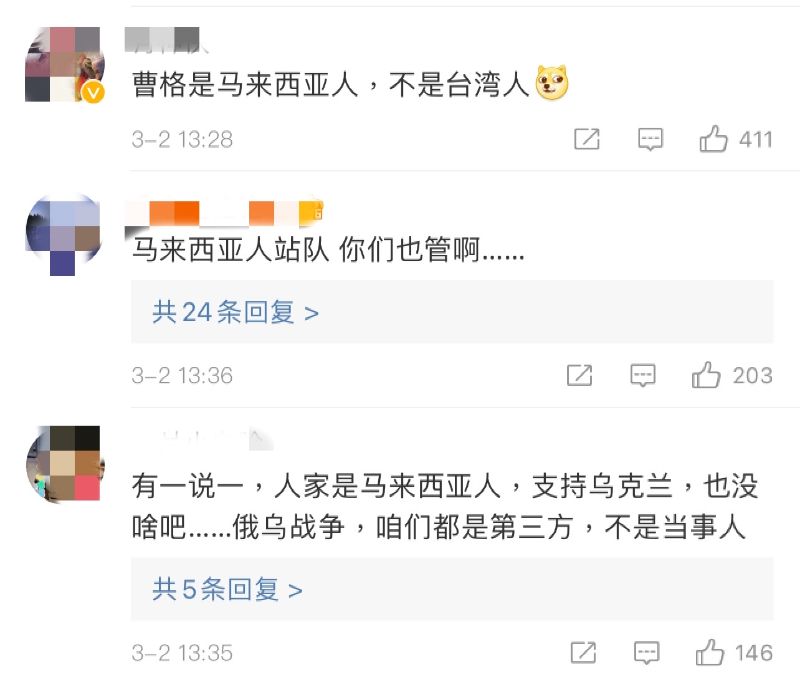Click the 3-2 13:28 timestamp
800x675 pixels.
click(x=182, y=140)
